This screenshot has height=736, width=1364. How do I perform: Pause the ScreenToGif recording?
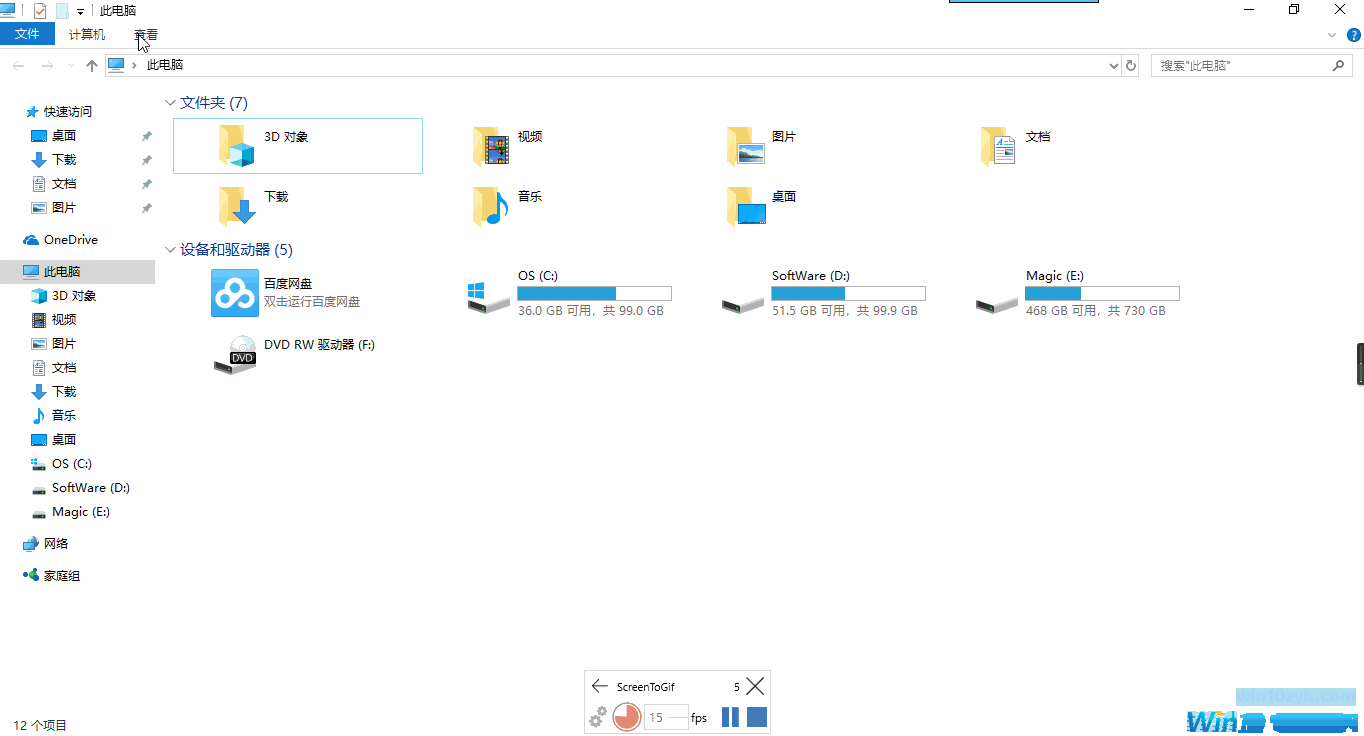coord(730,717)
